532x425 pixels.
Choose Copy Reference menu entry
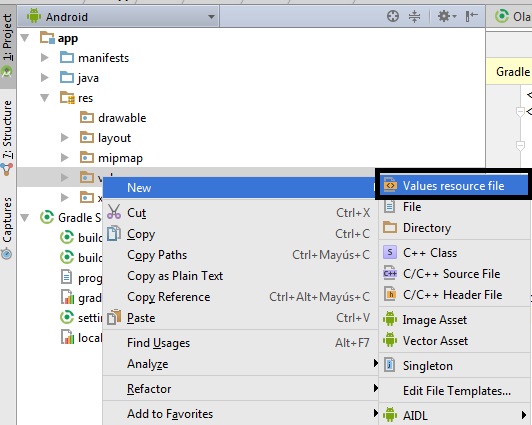pos(240,297)
